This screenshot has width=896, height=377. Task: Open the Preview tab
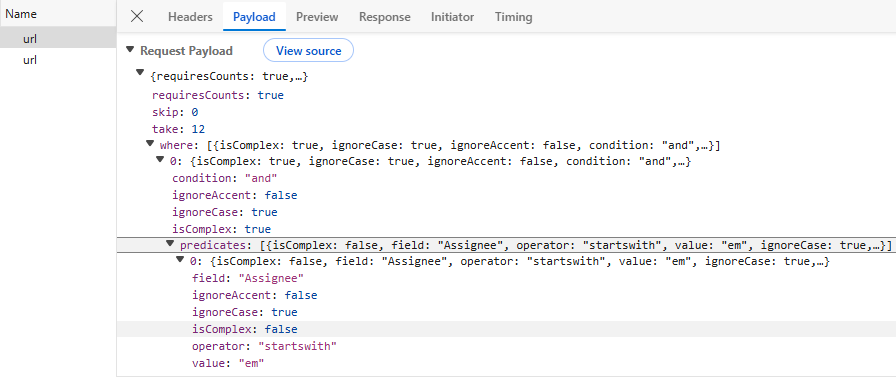(x=317, y=17)
